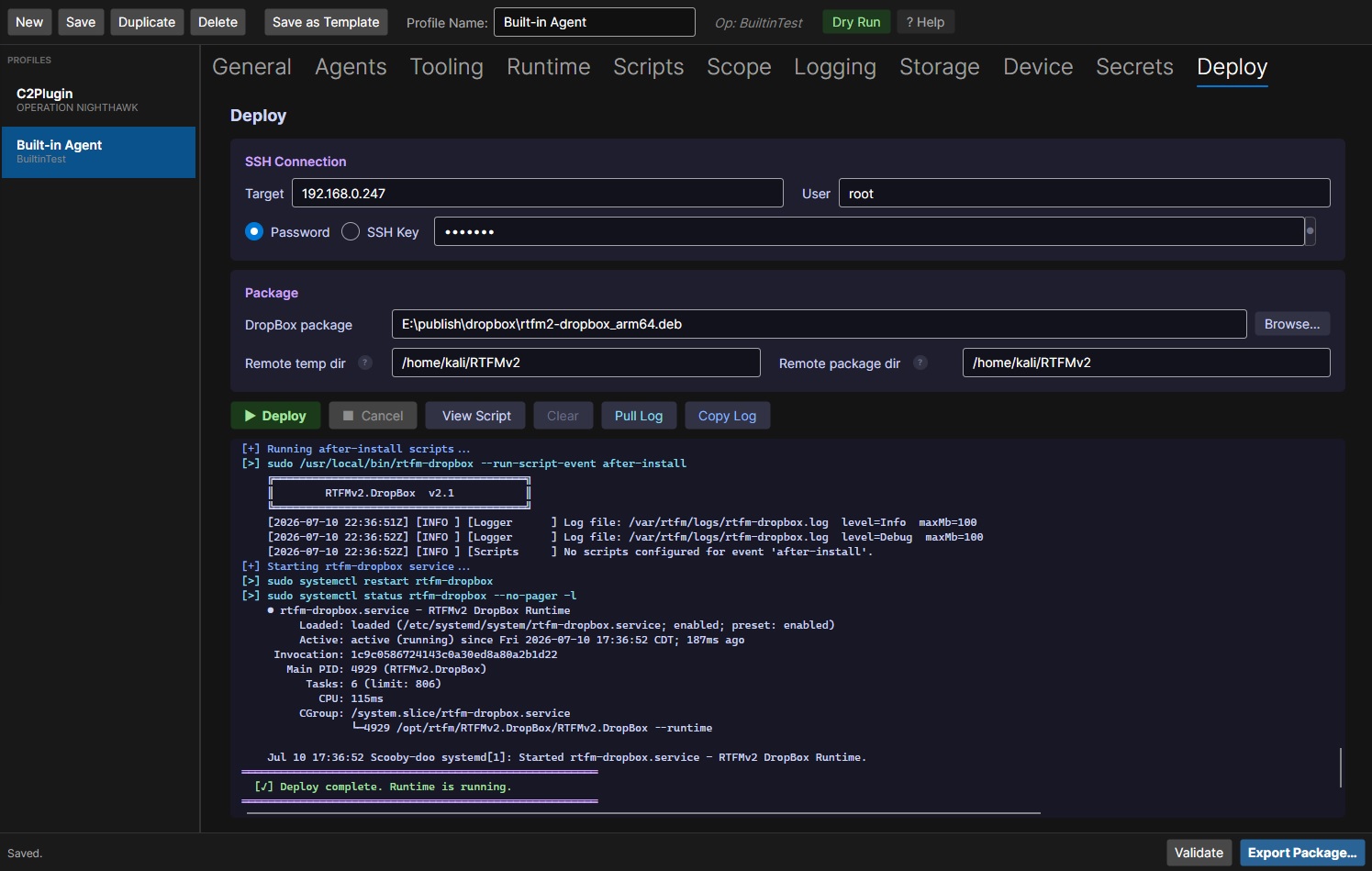Click the Validate button
Screen dimensions: 1372x871
(1199, 853)
